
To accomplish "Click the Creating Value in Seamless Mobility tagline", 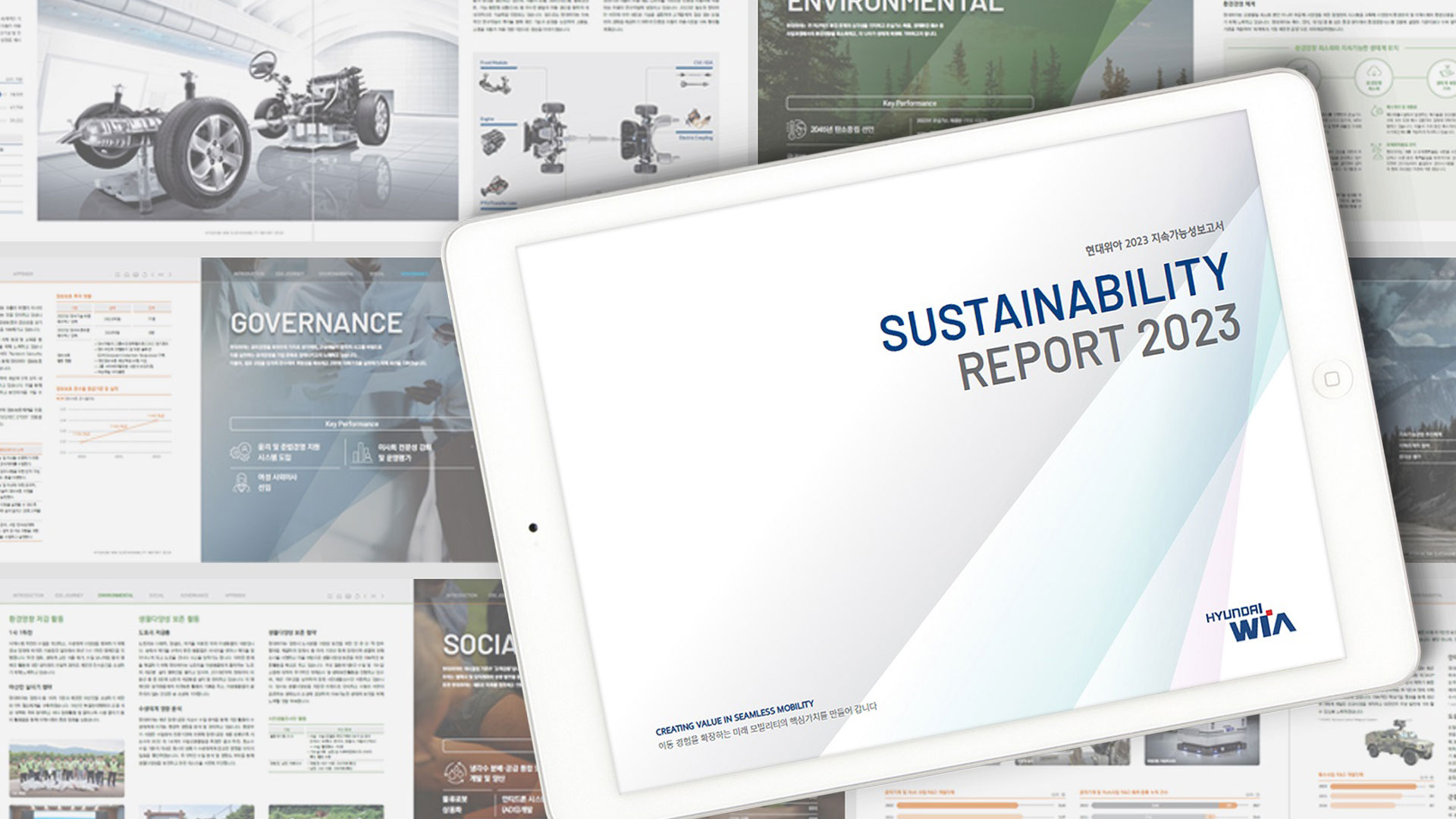I will pyautogui.click(x=734, y=719).
